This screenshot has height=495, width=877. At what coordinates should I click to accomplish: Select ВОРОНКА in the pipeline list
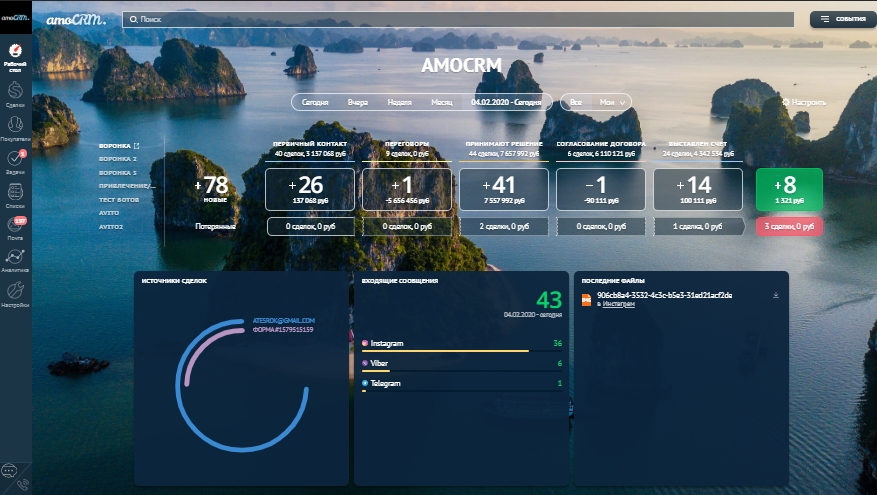point(115,146)
